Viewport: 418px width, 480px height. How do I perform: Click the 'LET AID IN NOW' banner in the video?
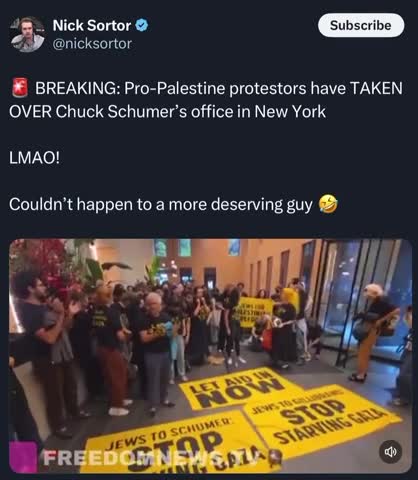pyautogui.click(x=236, y=388)
